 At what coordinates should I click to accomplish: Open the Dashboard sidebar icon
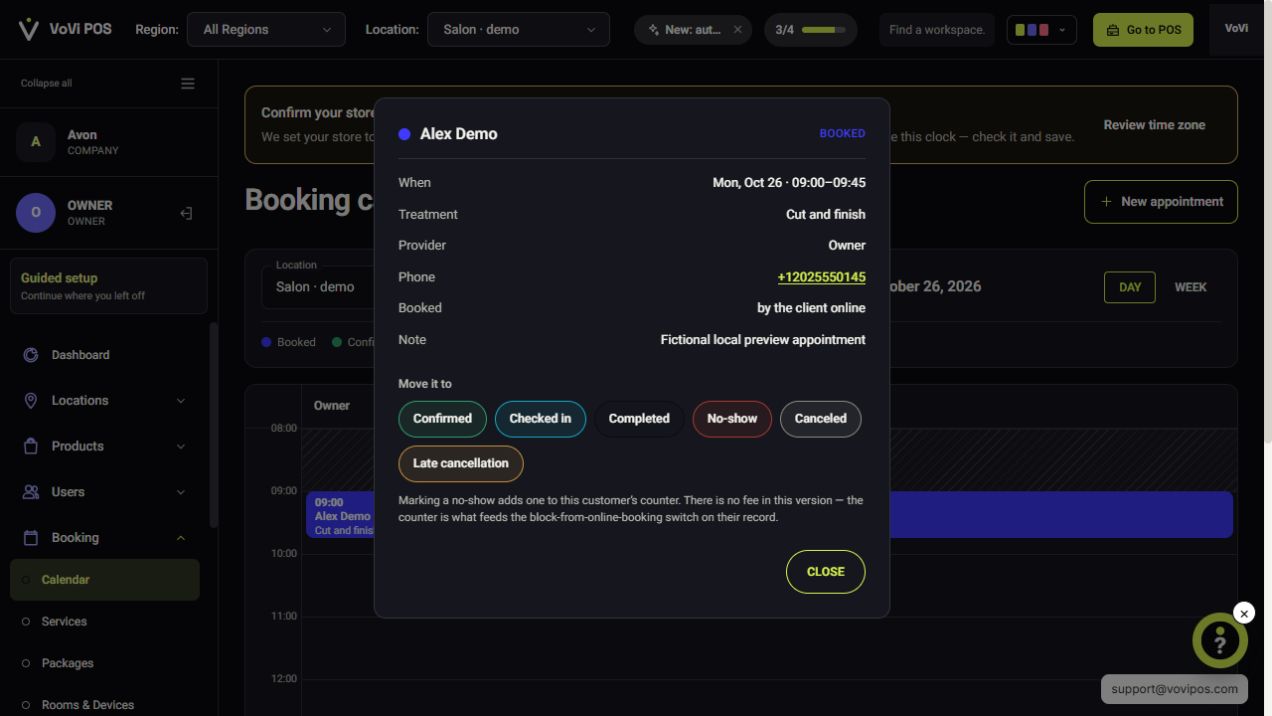[x=31, y=355]
